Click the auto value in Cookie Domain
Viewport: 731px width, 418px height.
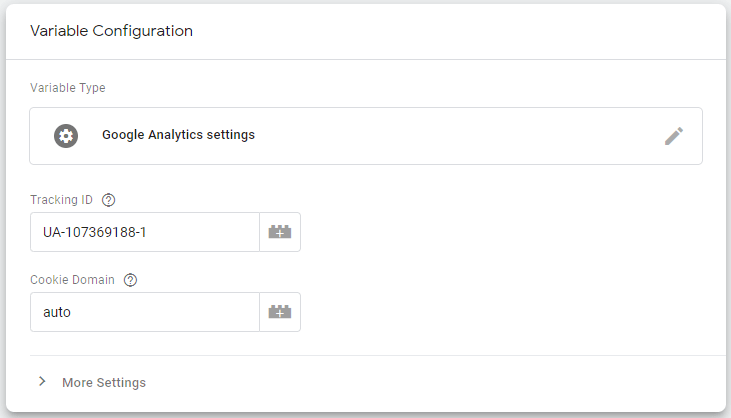click(x=57, y=313)
